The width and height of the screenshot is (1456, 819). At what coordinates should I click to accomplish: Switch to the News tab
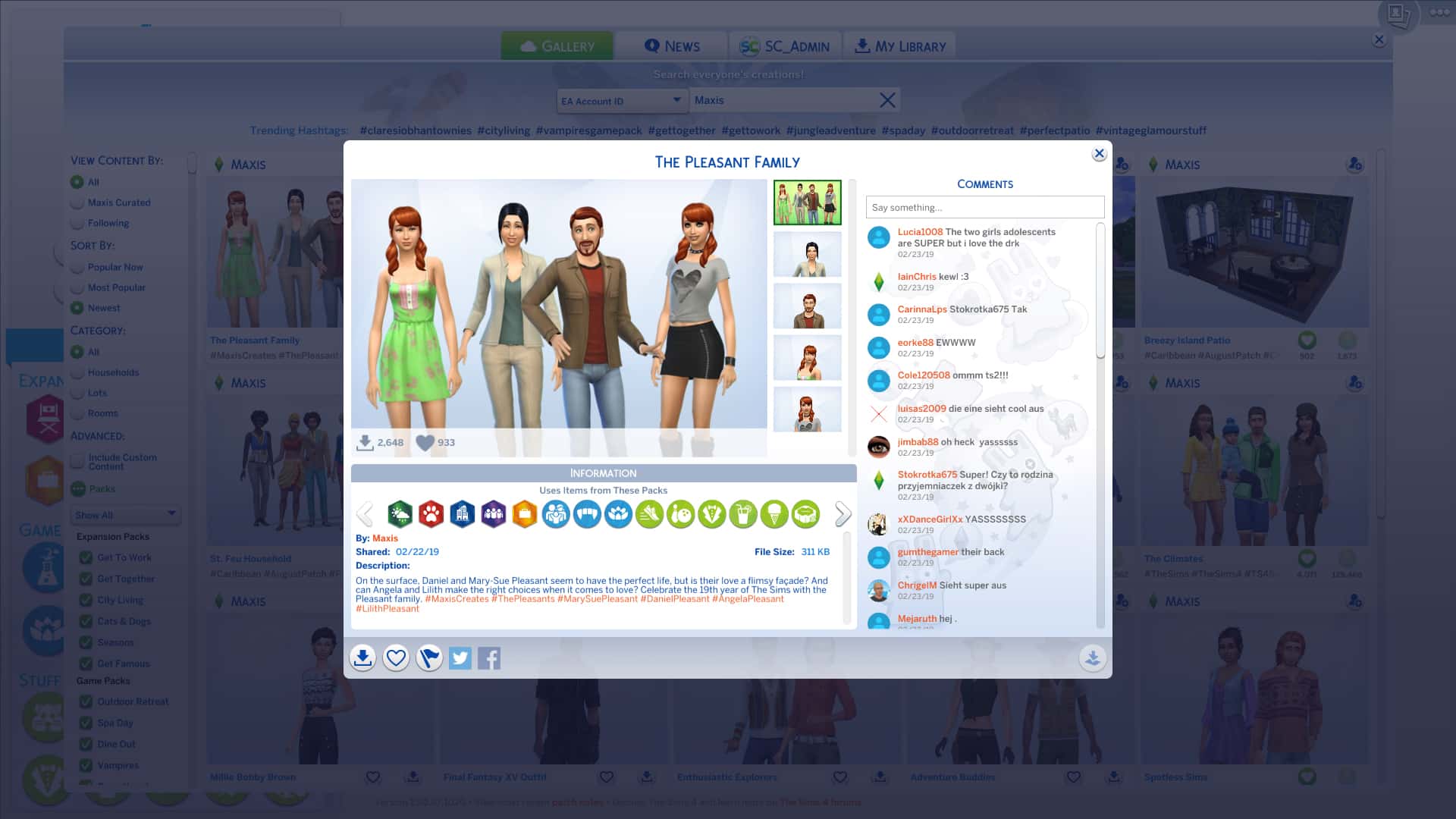(672, 46)
